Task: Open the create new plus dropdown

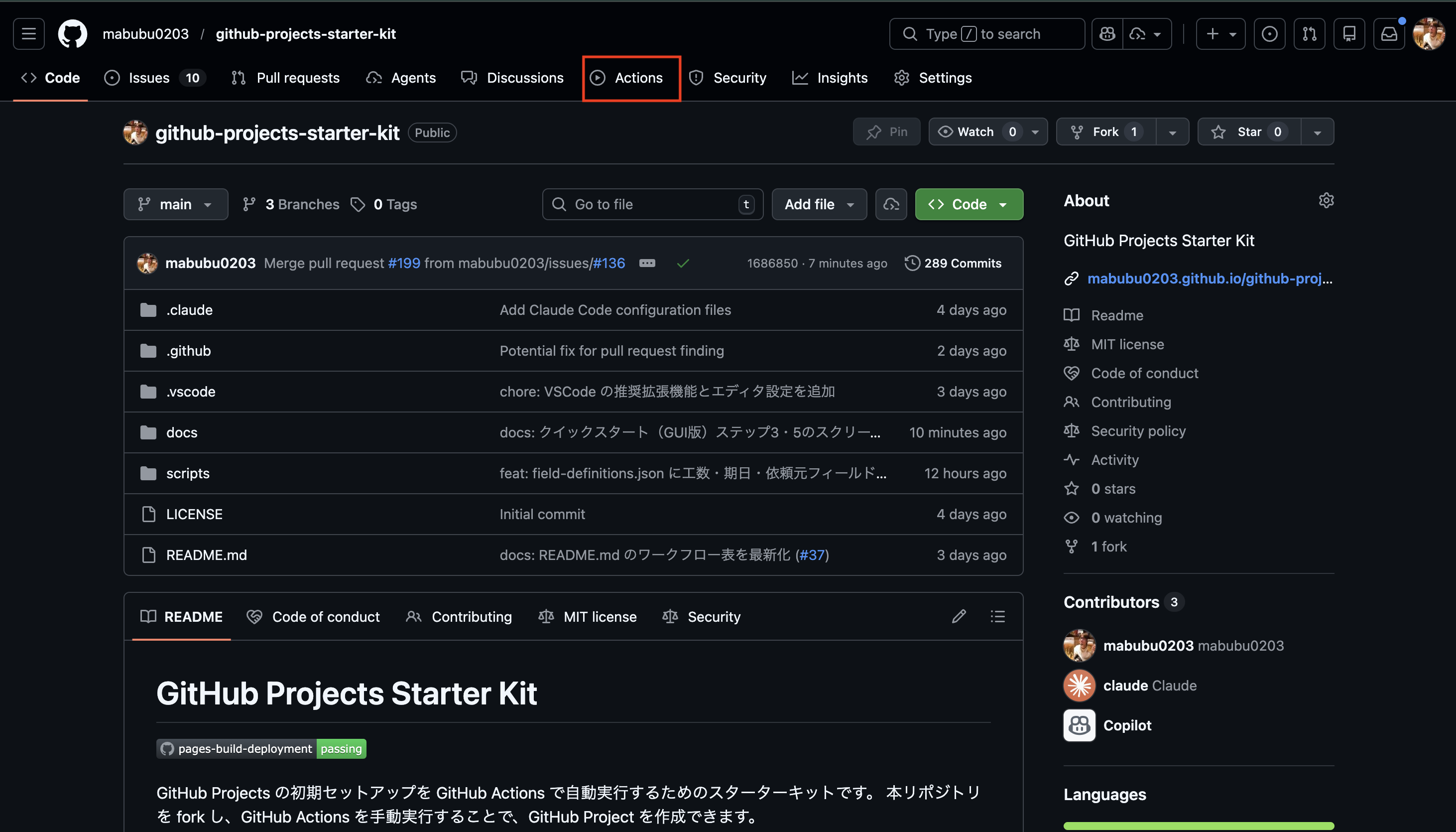Action: (1220, 34)
